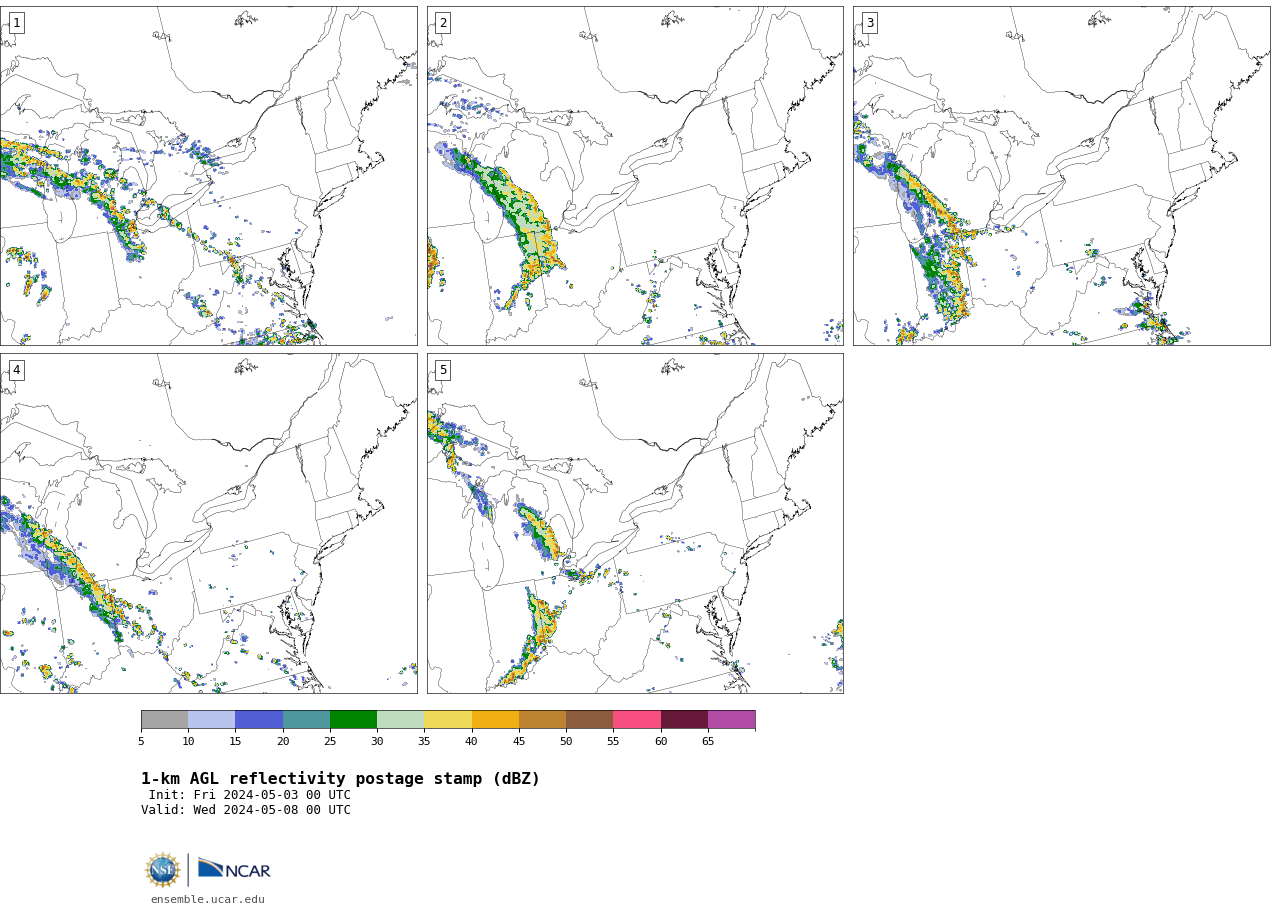Viewport: 1280px width, 910px height.
Task: Click the number label on panel 2
Action: pyautogui.click(x=443, y=23)
